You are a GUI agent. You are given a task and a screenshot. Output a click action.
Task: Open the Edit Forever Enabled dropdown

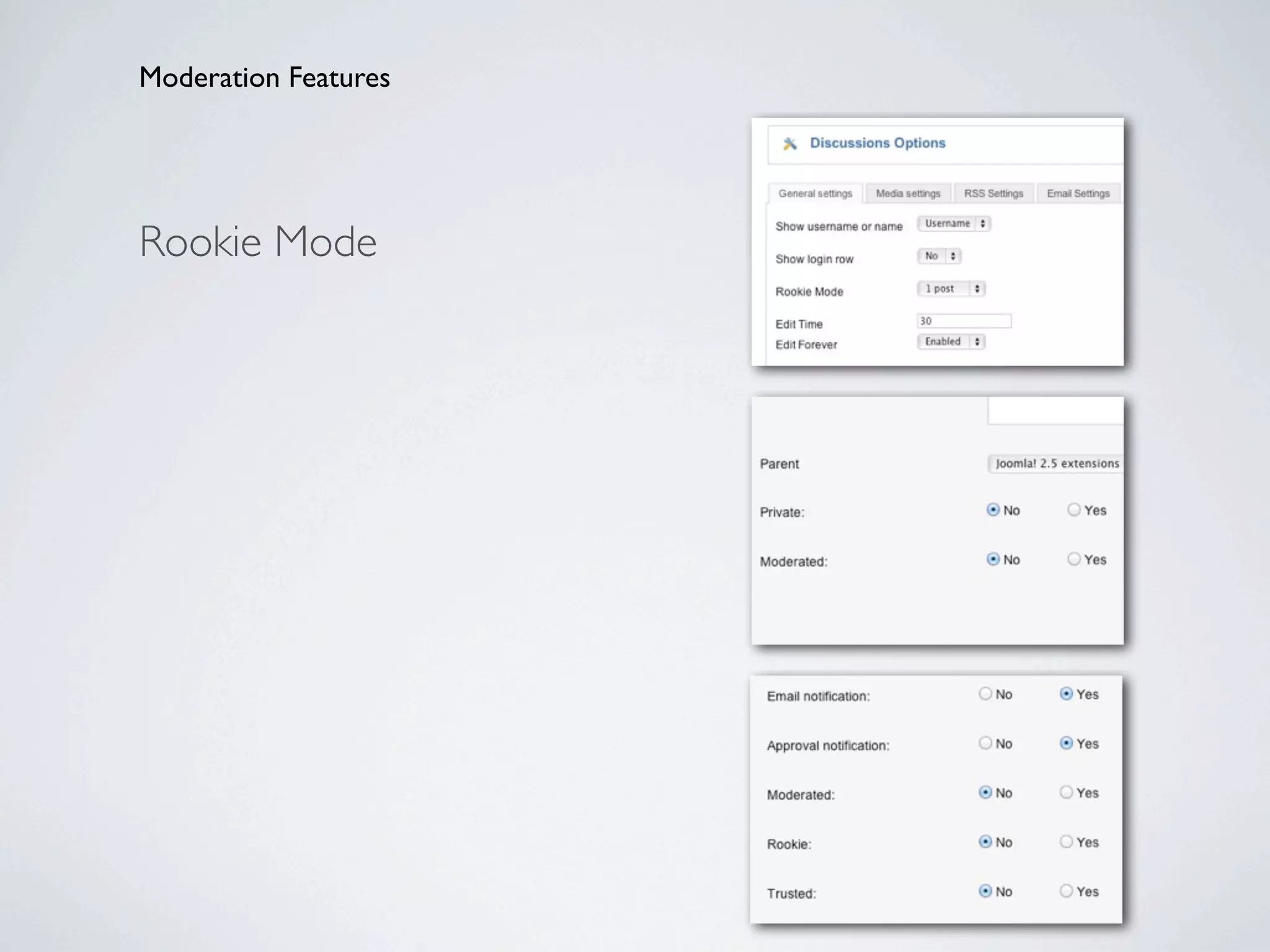(951, 342)
